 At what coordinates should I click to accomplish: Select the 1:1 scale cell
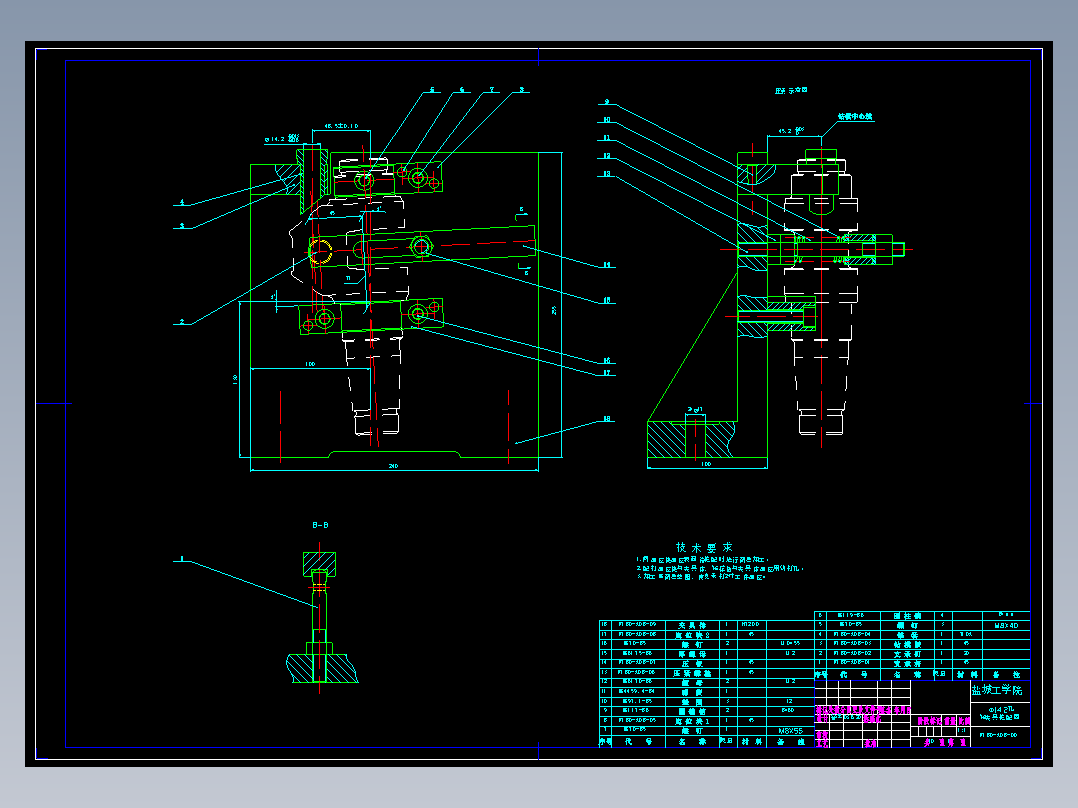(x=962, y=730)
